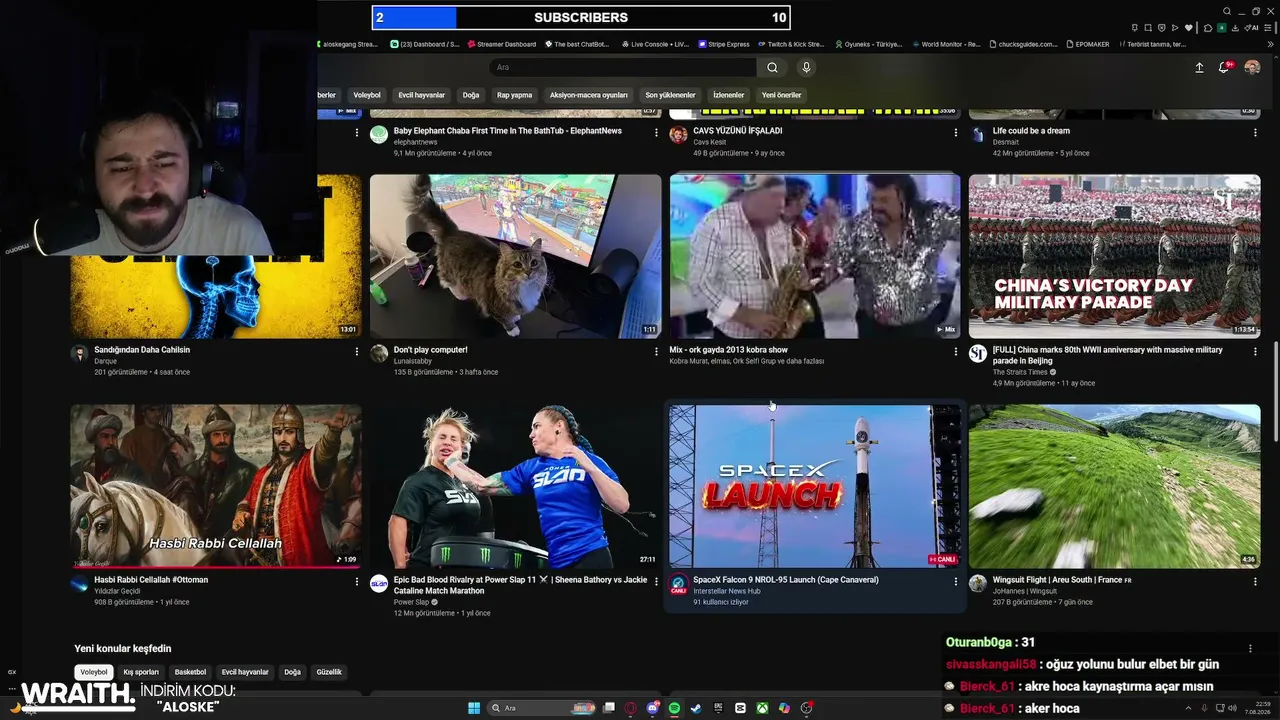This screenshot has height=720, width=1280.
Task: Select the İzlenenler filter chip
Action: point(728,95)
